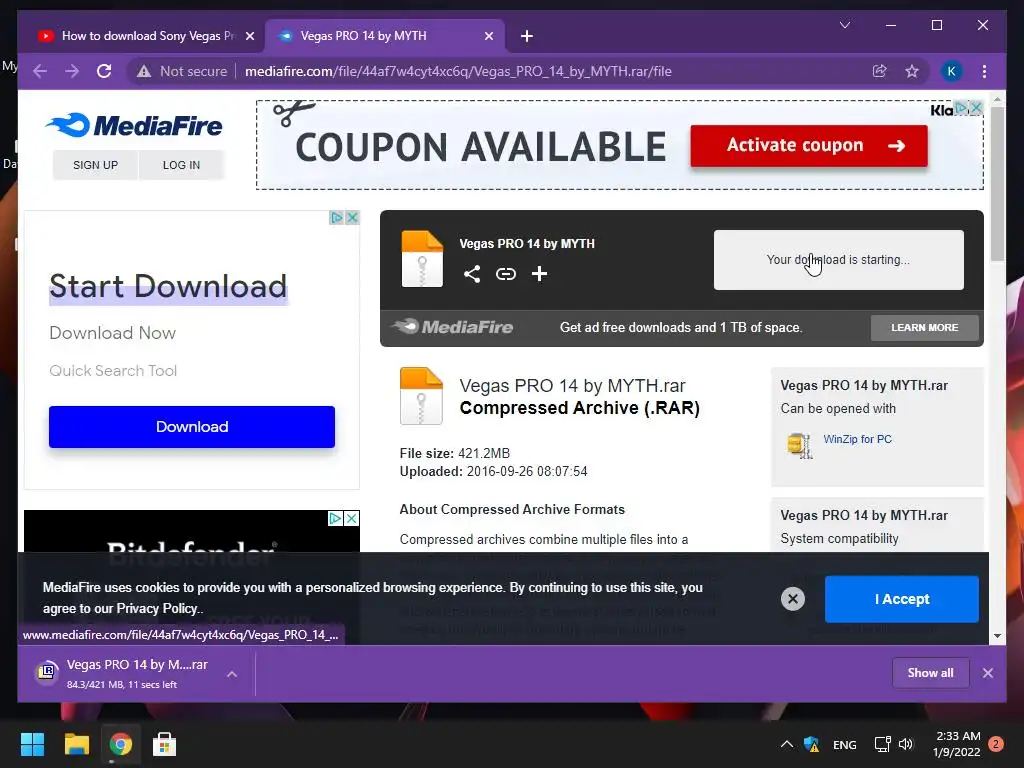Viewport: 1024px width, 768px height.
Task: Click the browser forward arrow
Action: click(x=72, y=71)
